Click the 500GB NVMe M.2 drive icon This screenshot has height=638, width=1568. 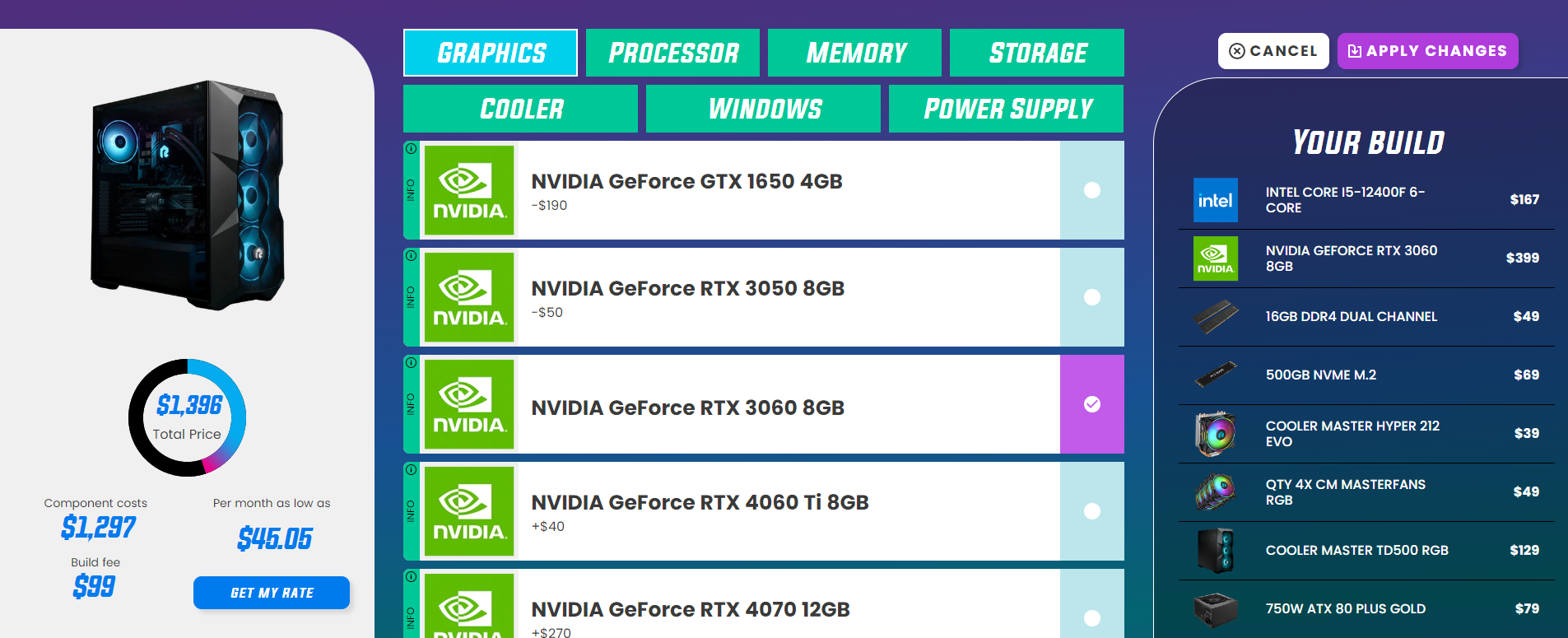(1215, 375)
